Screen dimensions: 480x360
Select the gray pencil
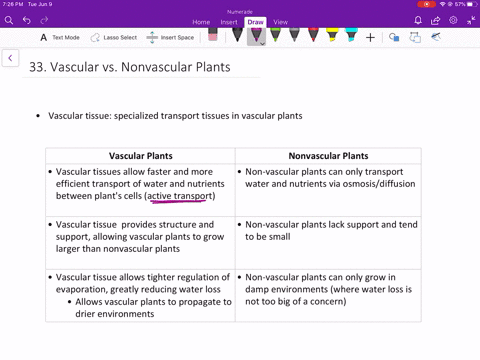(294, 35)
